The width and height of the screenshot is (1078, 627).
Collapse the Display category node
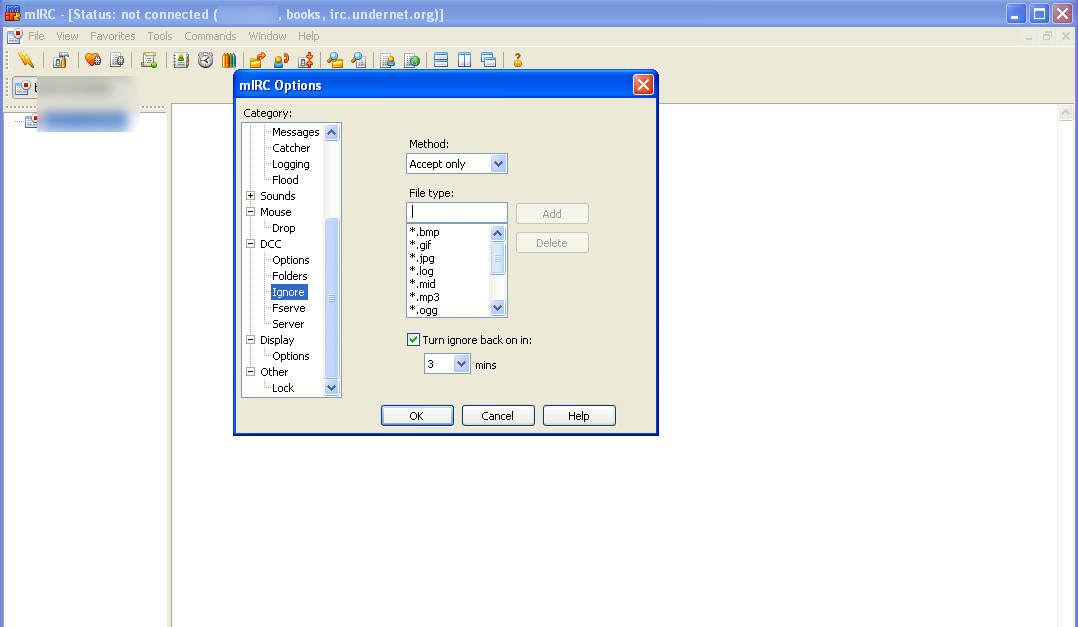[250, 340]
